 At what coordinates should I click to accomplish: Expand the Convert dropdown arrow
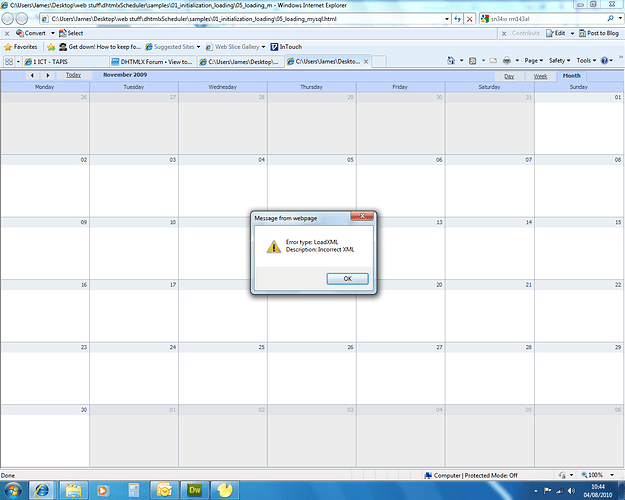[x=53, y=33]
